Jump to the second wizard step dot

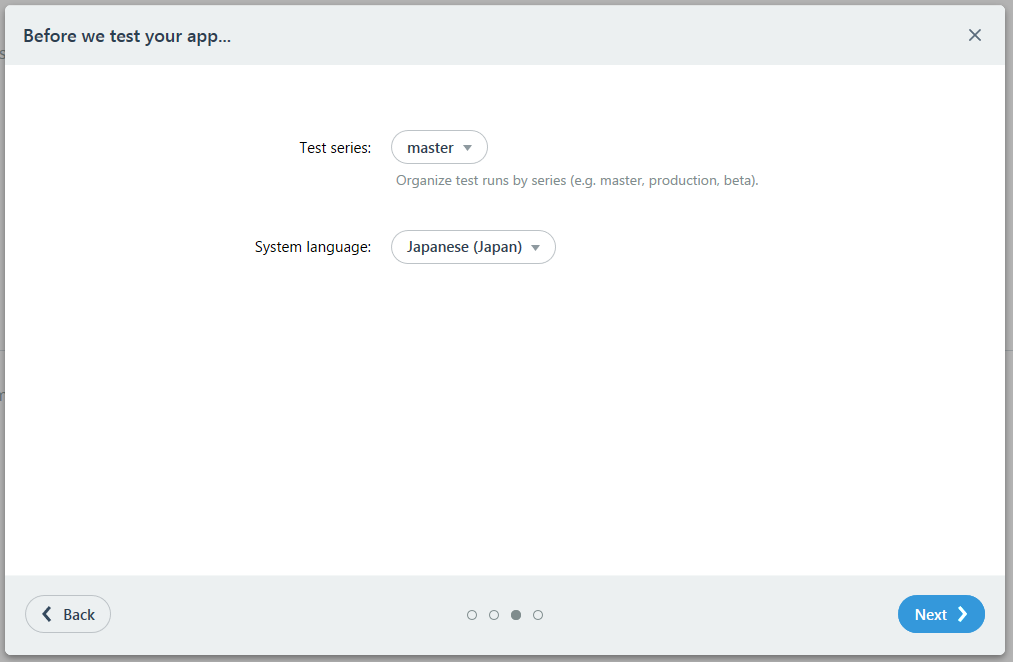494,615
